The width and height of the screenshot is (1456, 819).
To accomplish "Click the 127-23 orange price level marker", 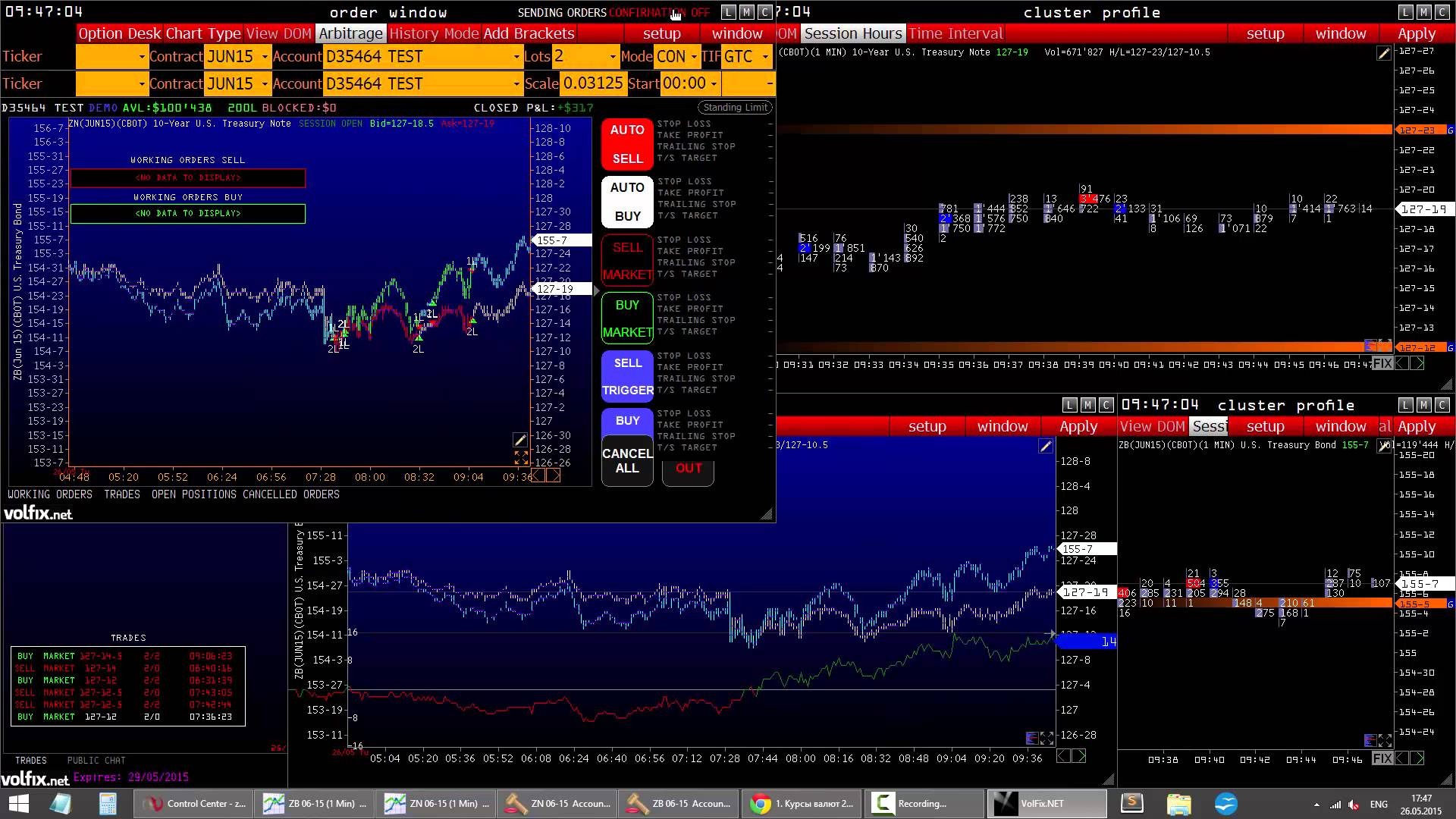I will coord(1420,130).
